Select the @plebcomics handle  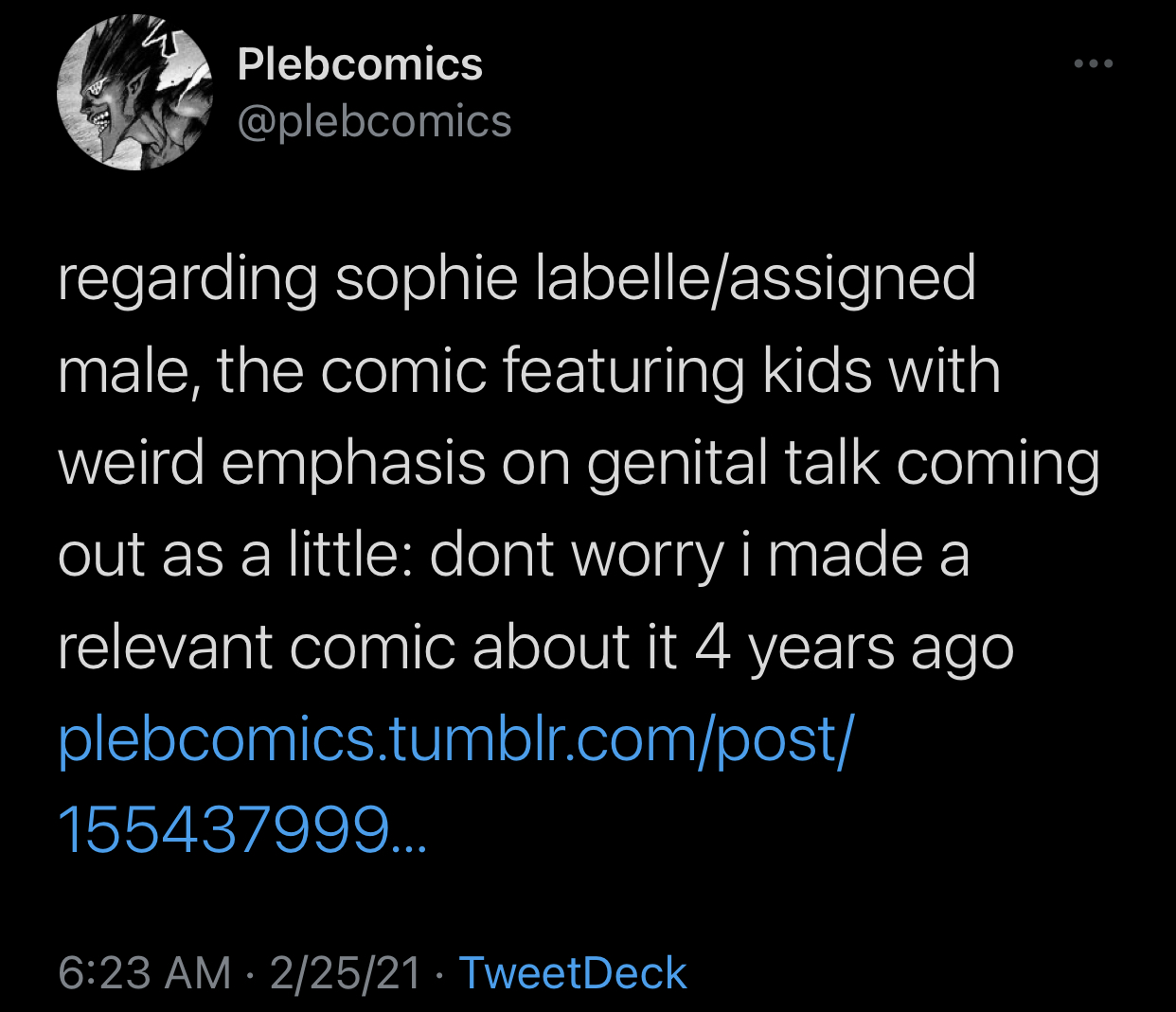[374, 121]
